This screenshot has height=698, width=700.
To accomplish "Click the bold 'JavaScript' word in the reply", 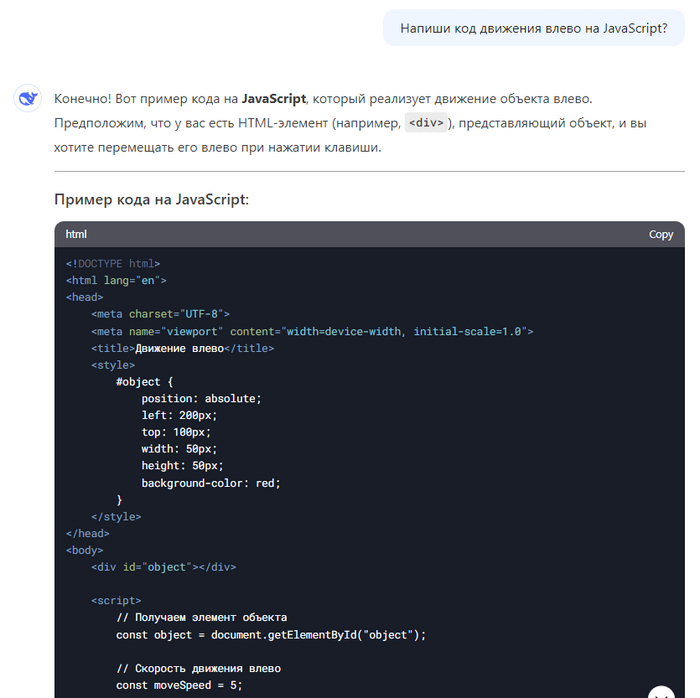I will click(x=274, y=99).
